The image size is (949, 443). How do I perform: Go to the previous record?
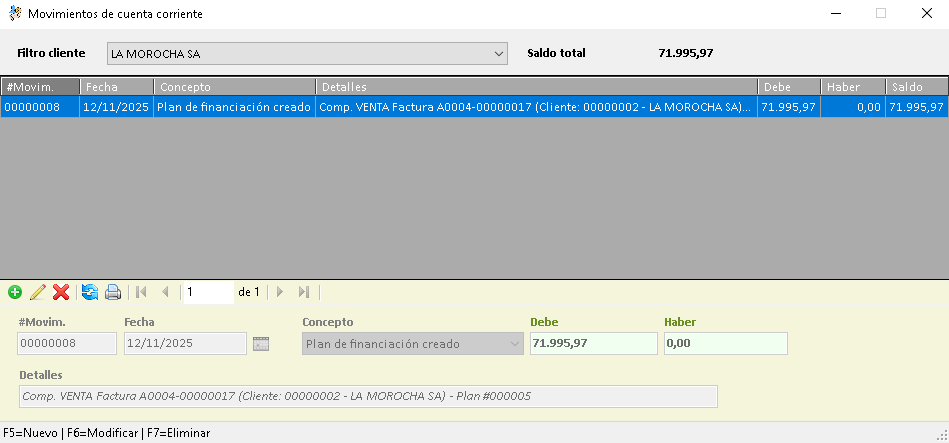[165, 292]
